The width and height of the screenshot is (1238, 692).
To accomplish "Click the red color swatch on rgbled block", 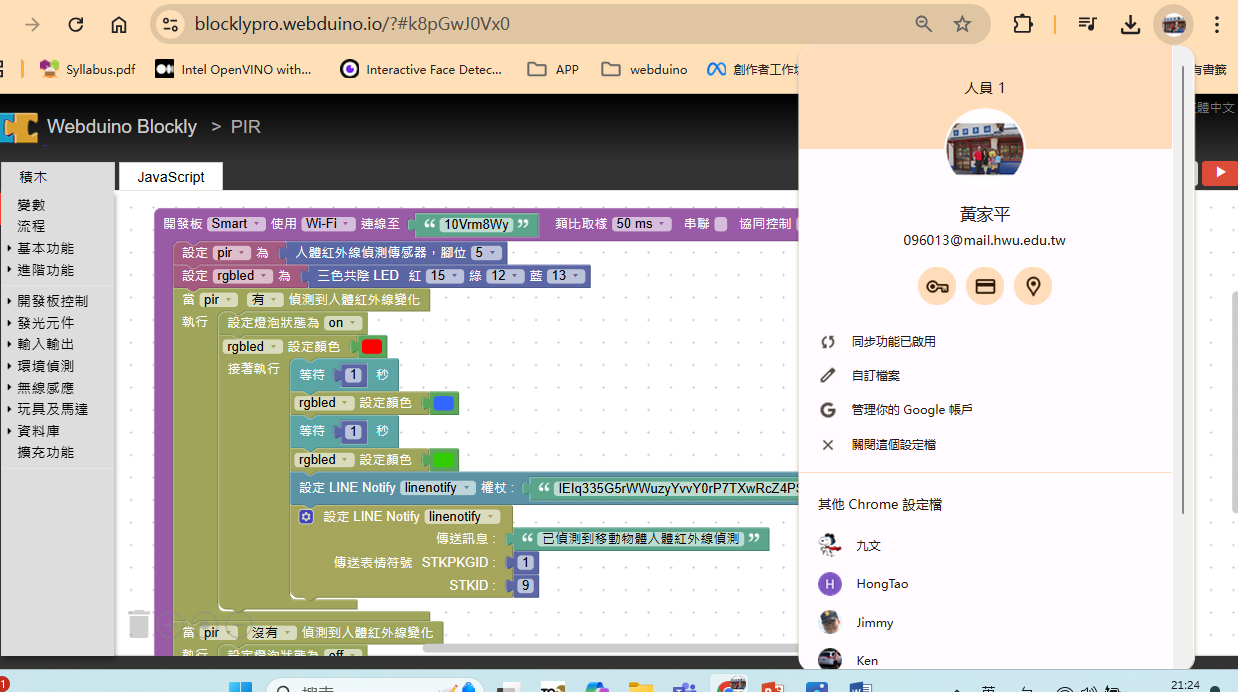I will pos(372,347).
